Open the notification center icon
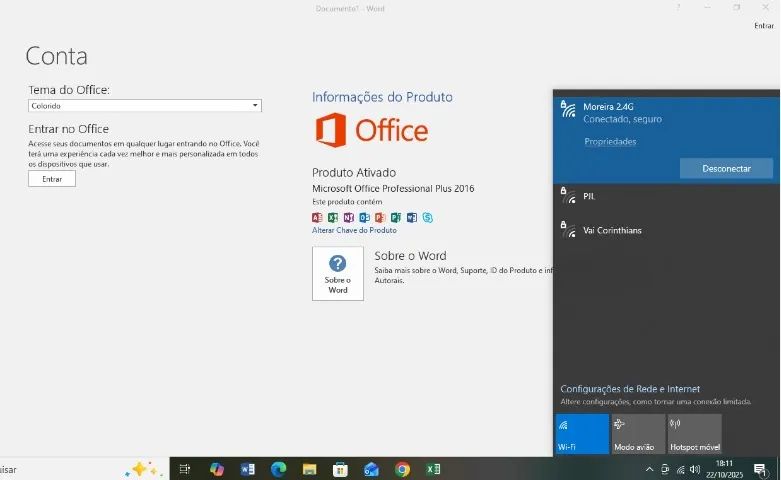Viewport: 781px width, 480px height. point(760,470)
